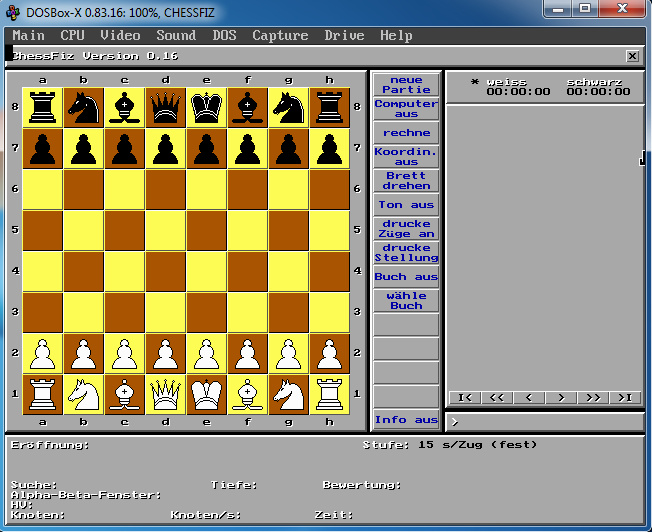Select the white king on e1

[207, 394]
